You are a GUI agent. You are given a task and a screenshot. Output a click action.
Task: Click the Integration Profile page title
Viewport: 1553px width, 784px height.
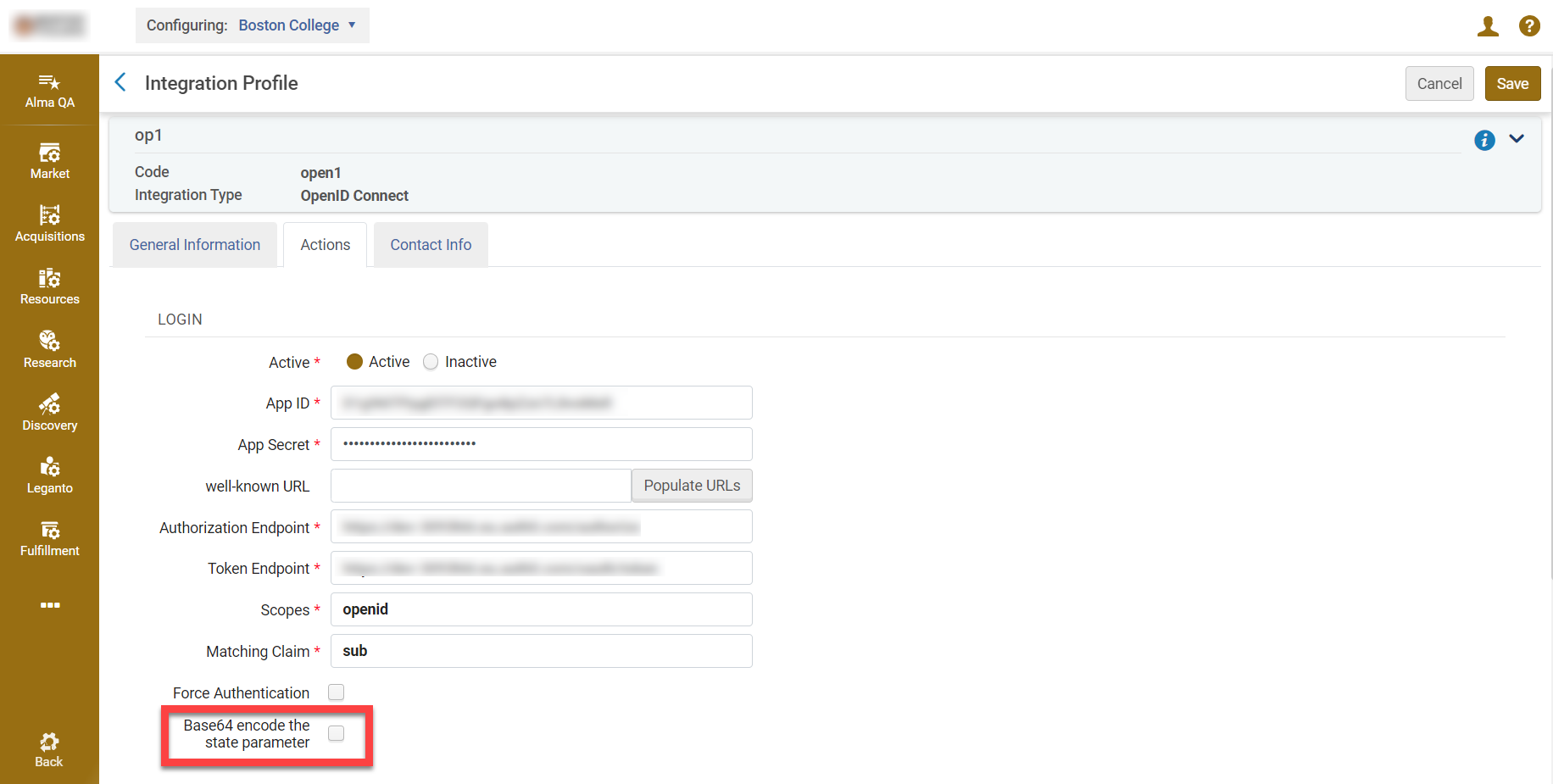(221, 83)
